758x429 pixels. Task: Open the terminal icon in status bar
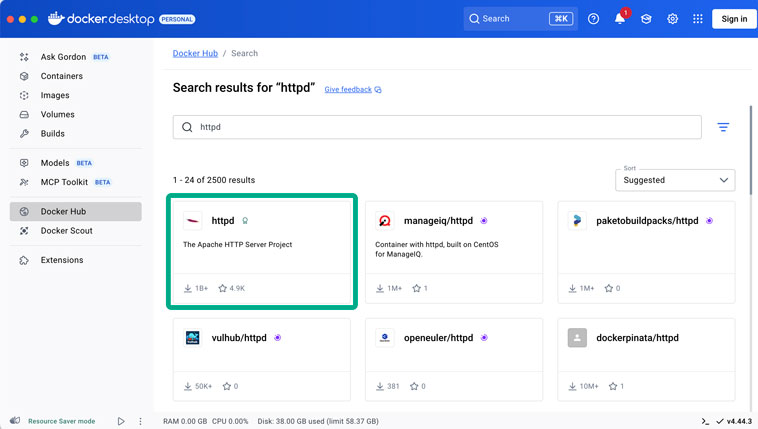[705, 421]
